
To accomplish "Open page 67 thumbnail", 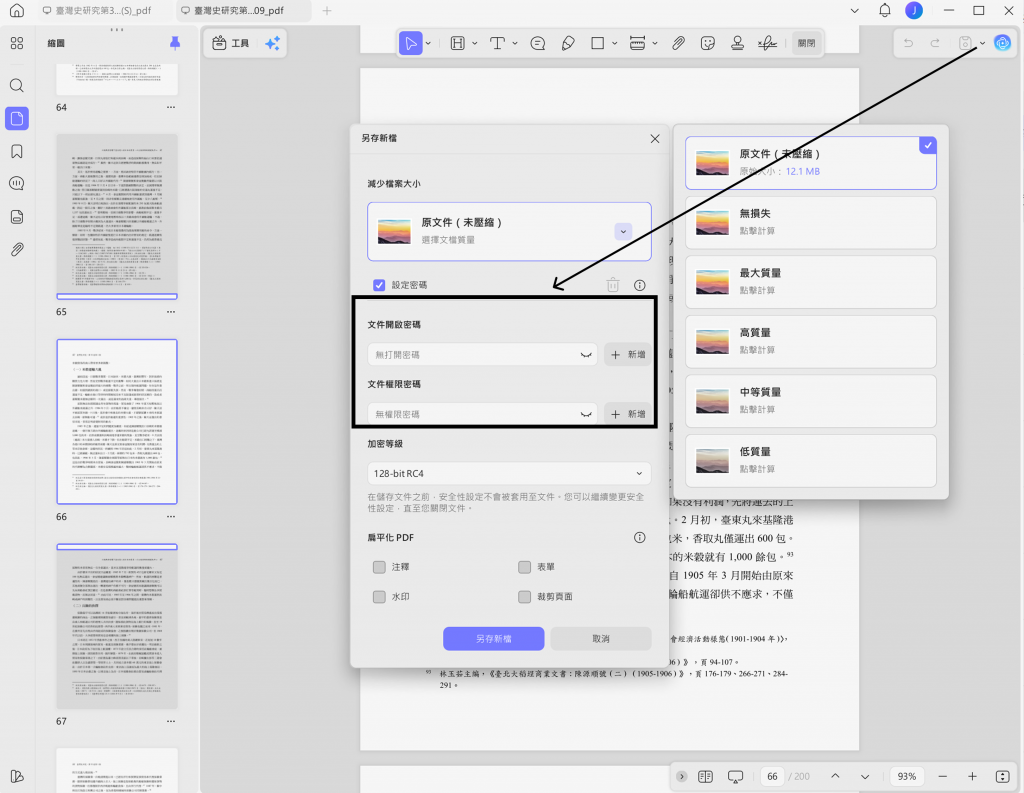I will tap(117, 626).
